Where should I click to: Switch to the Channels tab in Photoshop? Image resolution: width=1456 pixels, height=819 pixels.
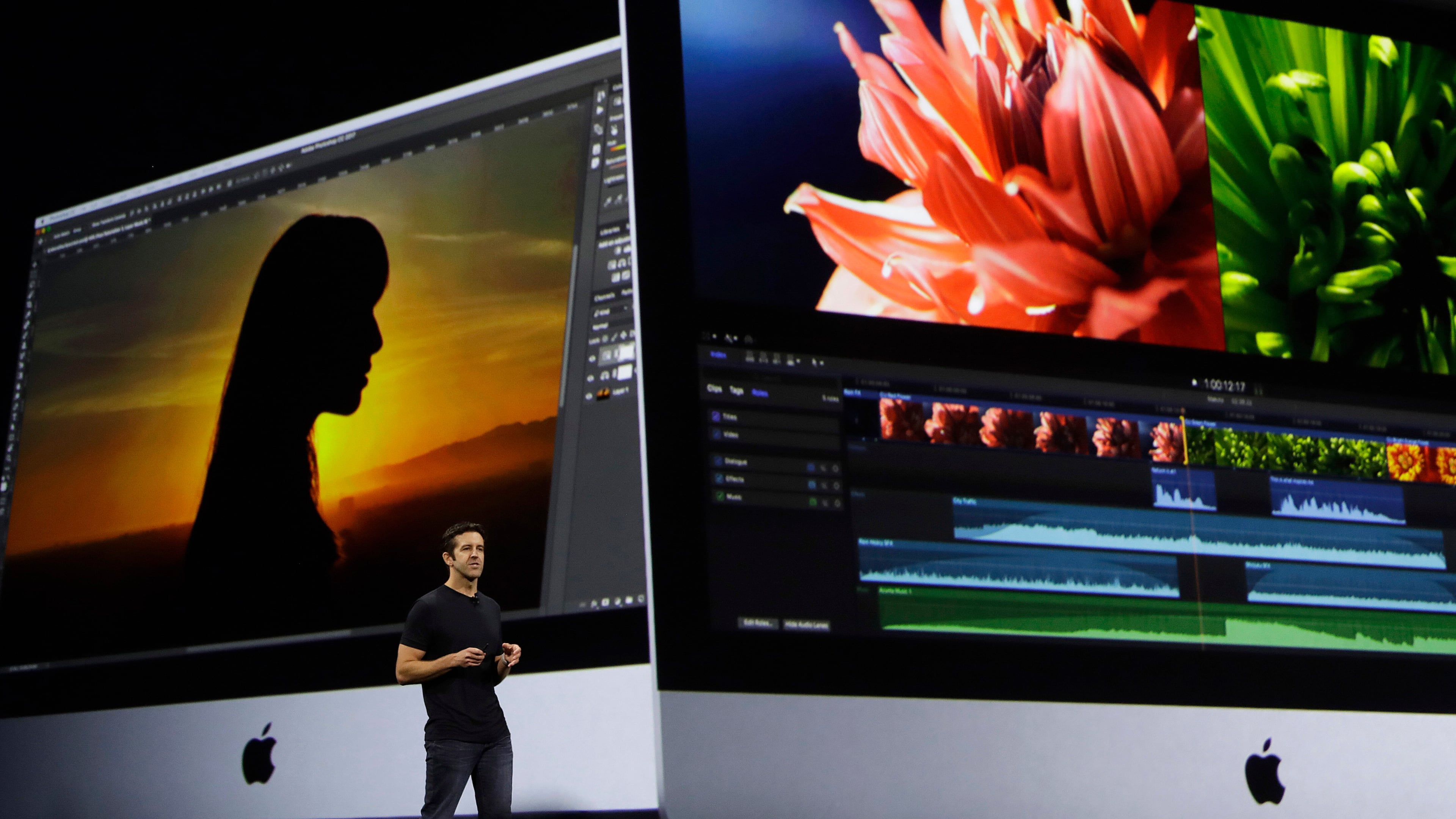[x=604, y=297]
